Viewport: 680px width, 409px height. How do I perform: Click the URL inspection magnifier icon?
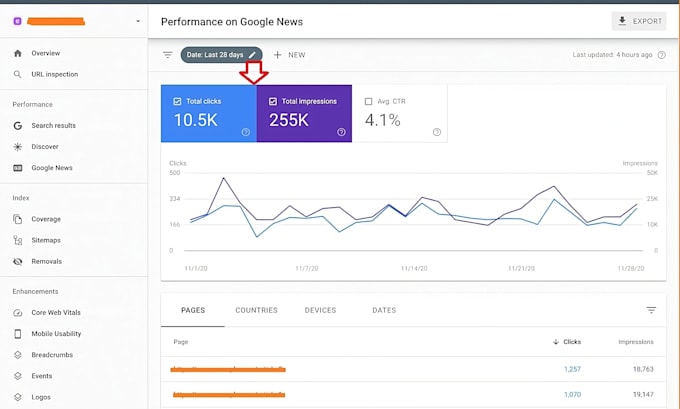17,74
